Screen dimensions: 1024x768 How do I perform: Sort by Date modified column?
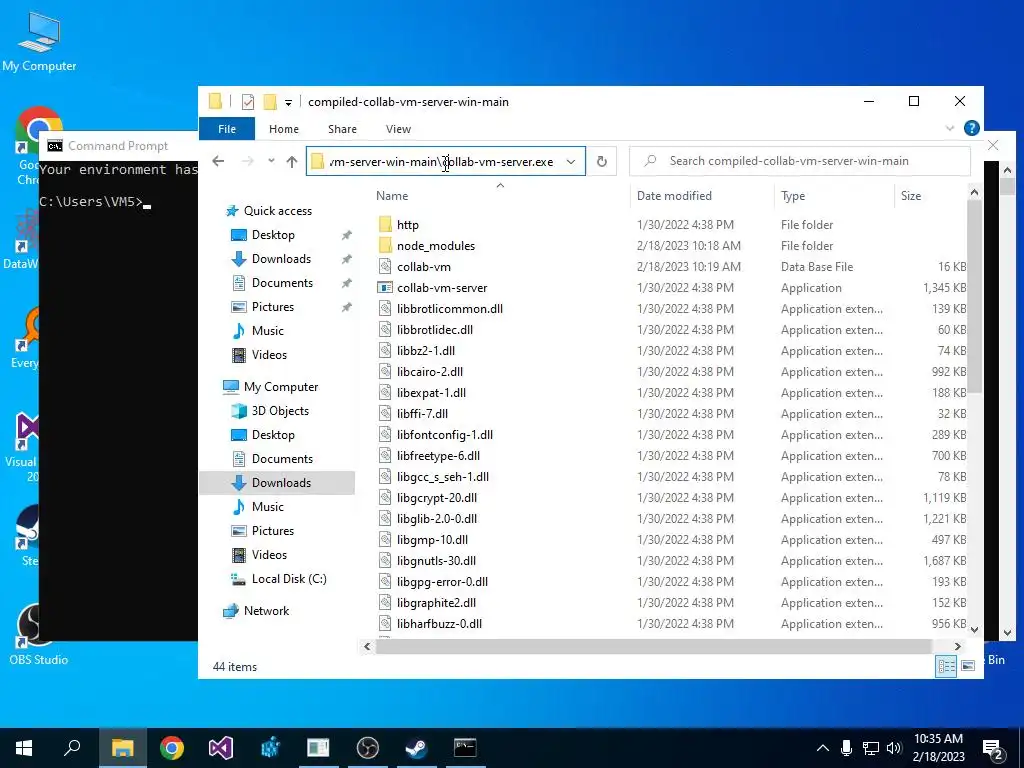(674, 196)
